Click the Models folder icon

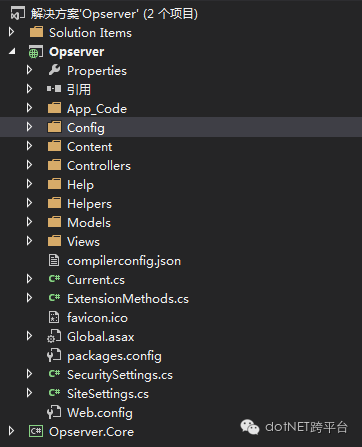54,222
